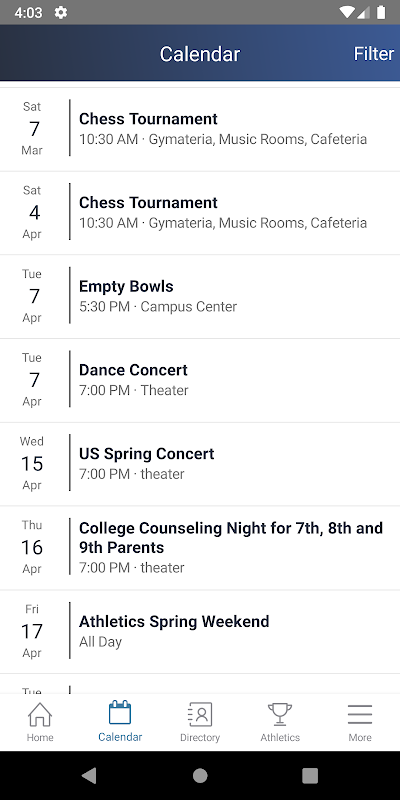
Task: Select the Athletics trophy icon
Action: pos(280,714)
